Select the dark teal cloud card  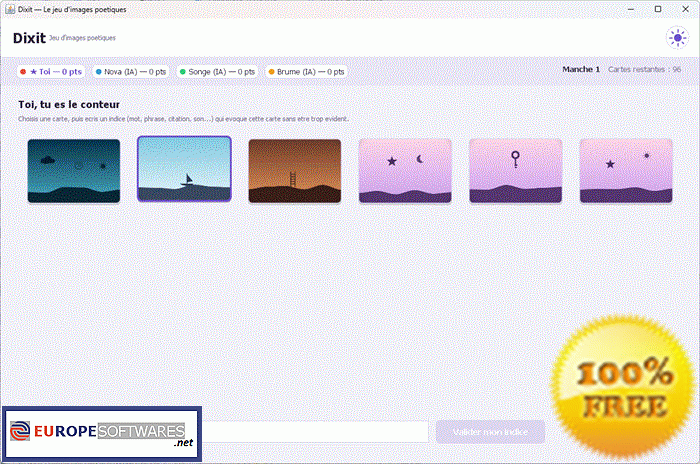74,171
